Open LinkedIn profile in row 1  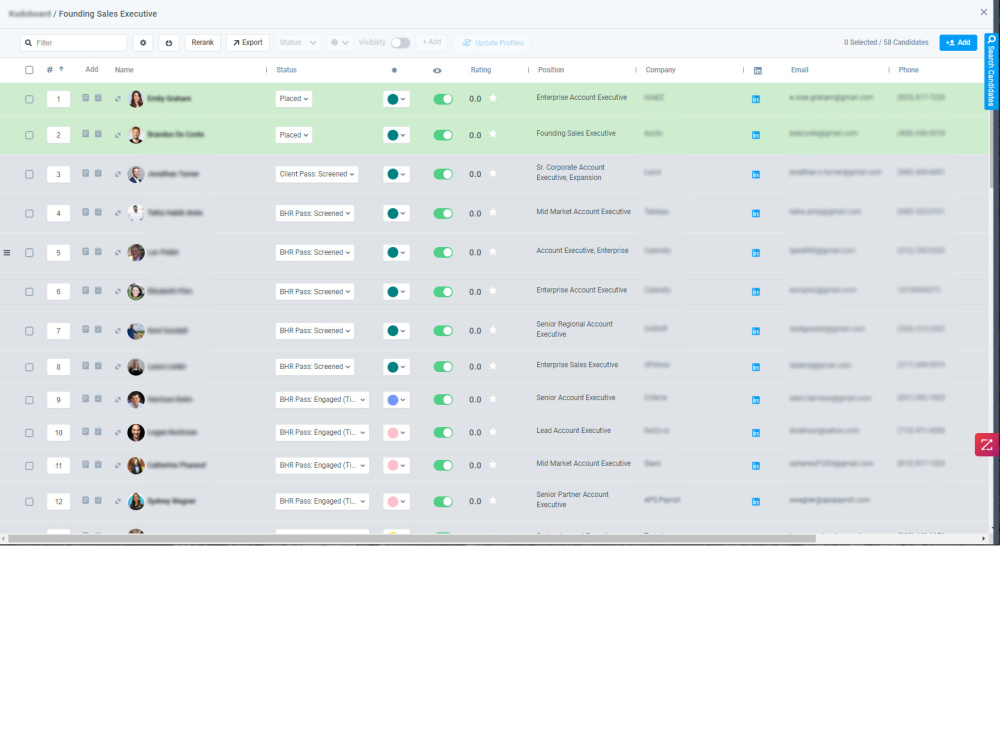[x=756, y=99]
